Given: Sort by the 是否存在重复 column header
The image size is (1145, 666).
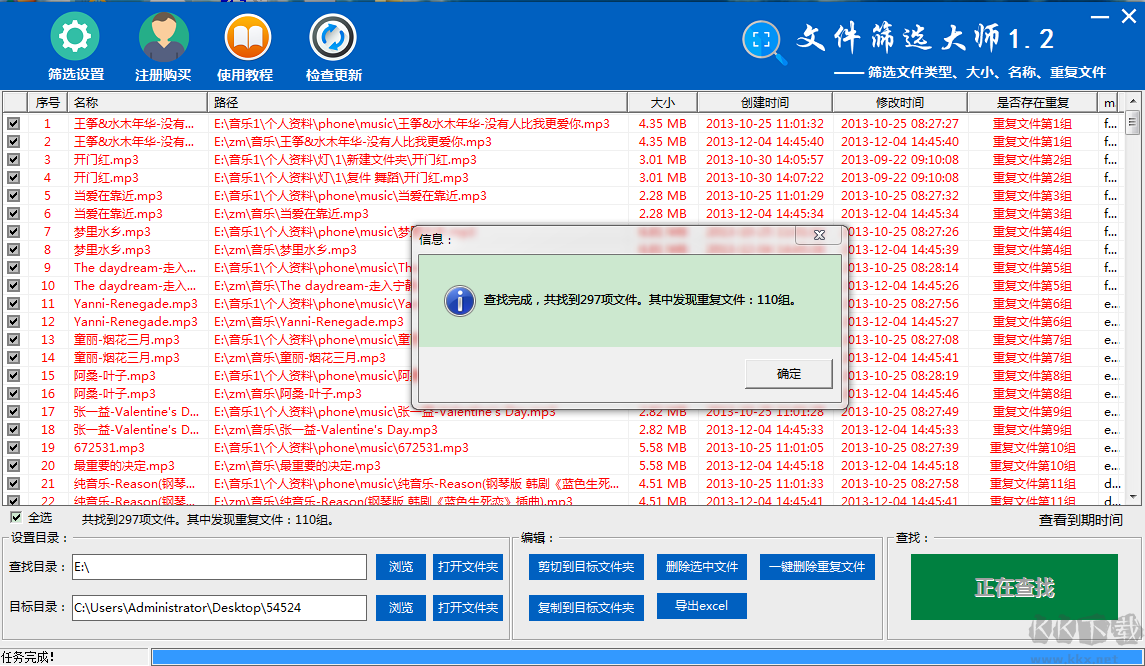Looking at the screenshot, I should click(x=1033, y=102).
